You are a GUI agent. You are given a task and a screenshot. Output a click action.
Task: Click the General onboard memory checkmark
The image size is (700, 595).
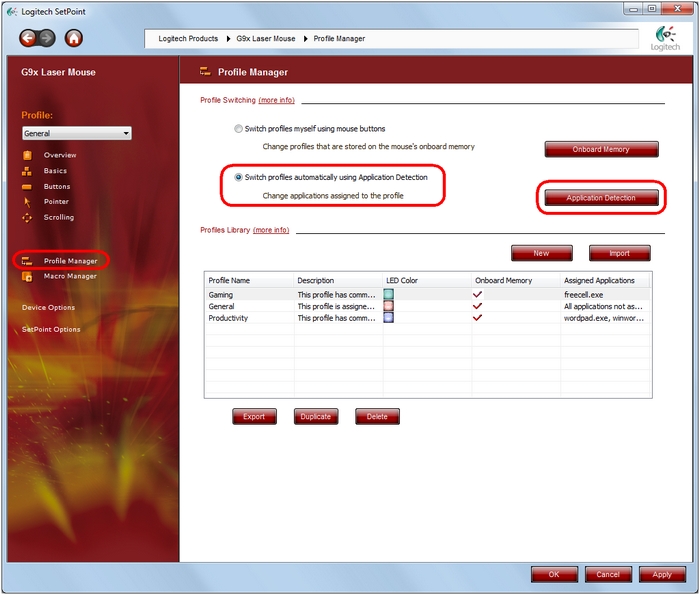tap(477, 306)
